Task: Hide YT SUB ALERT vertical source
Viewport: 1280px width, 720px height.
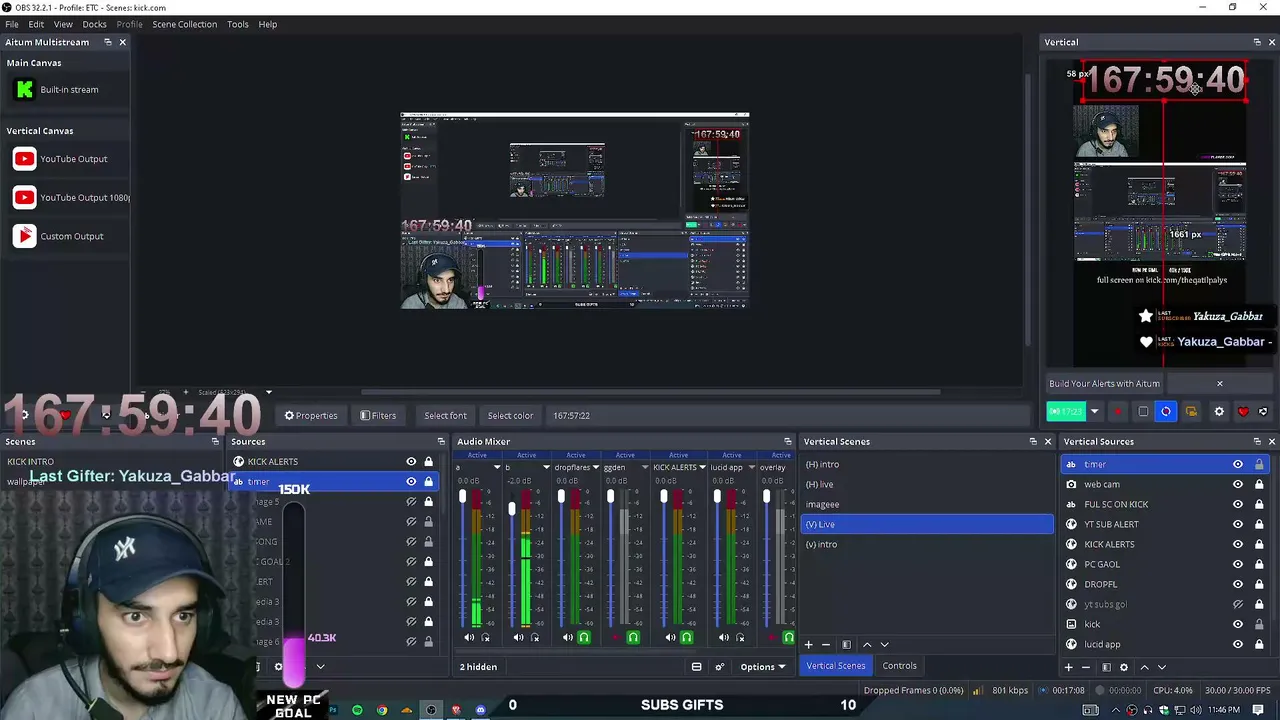Action: point(1238,524)
